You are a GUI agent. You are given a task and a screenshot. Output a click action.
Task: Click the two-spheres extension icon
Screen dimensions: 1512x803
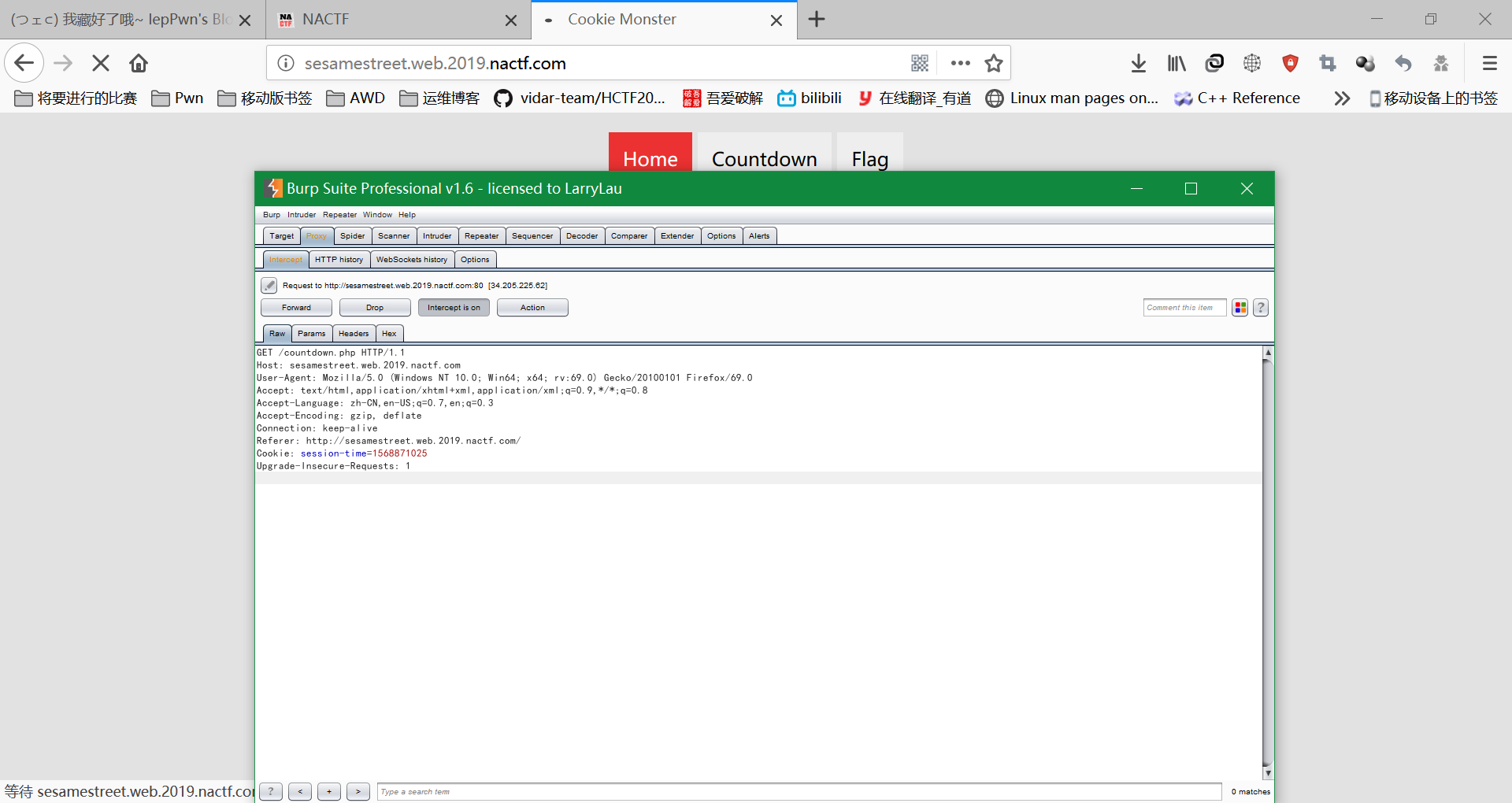point(1366,63)
